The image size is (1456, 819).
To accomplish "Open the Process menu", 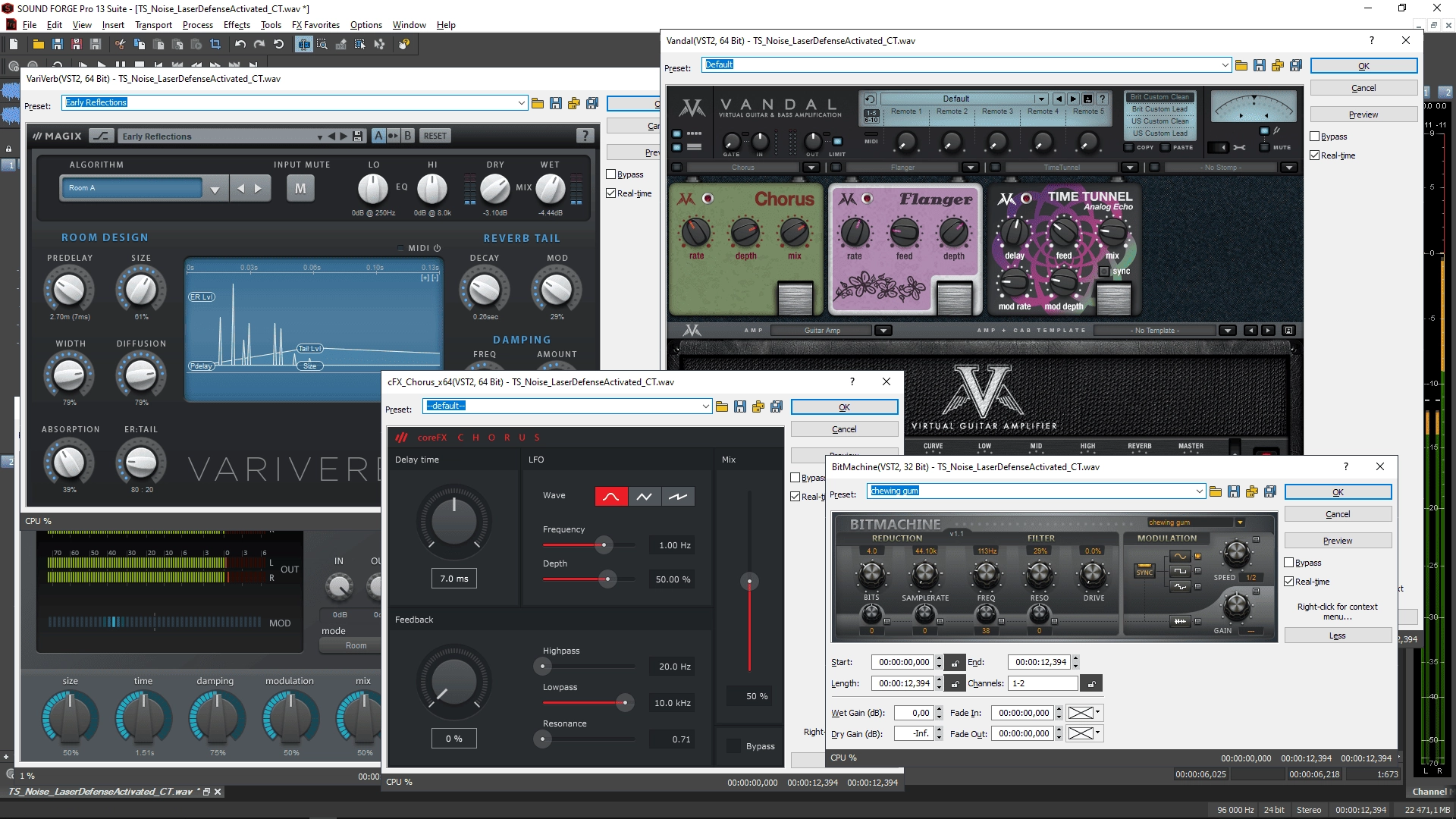I will [x=197, y=25].
